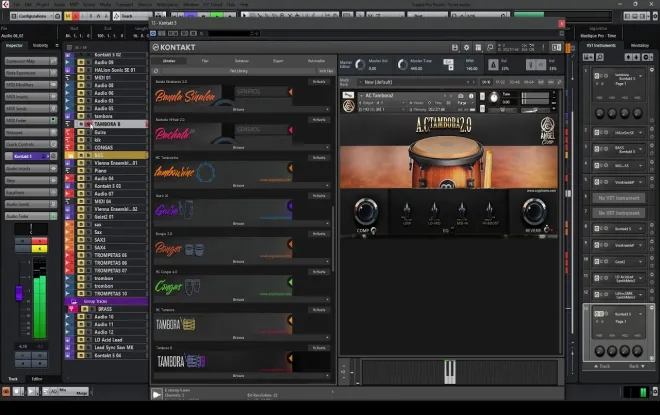The image size is (660, 415).
Task: Select the TROMPETAS 05 track
Action: (x=111, y=255)
